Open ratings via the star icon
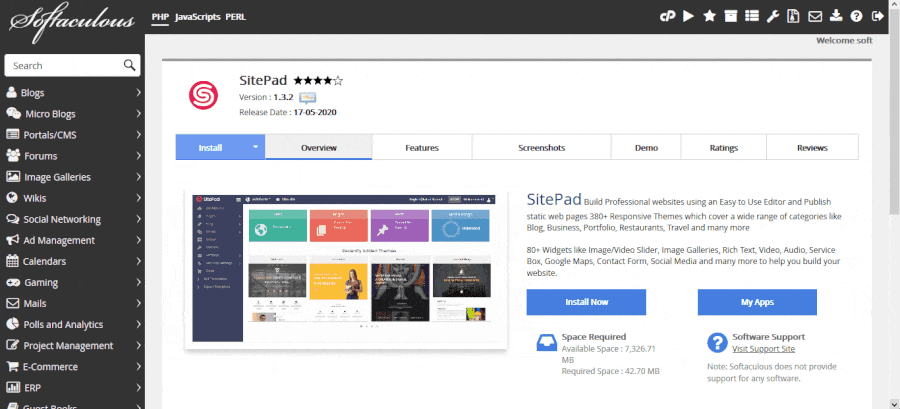Screen dimensions: 900x409 tap(709, 16)
